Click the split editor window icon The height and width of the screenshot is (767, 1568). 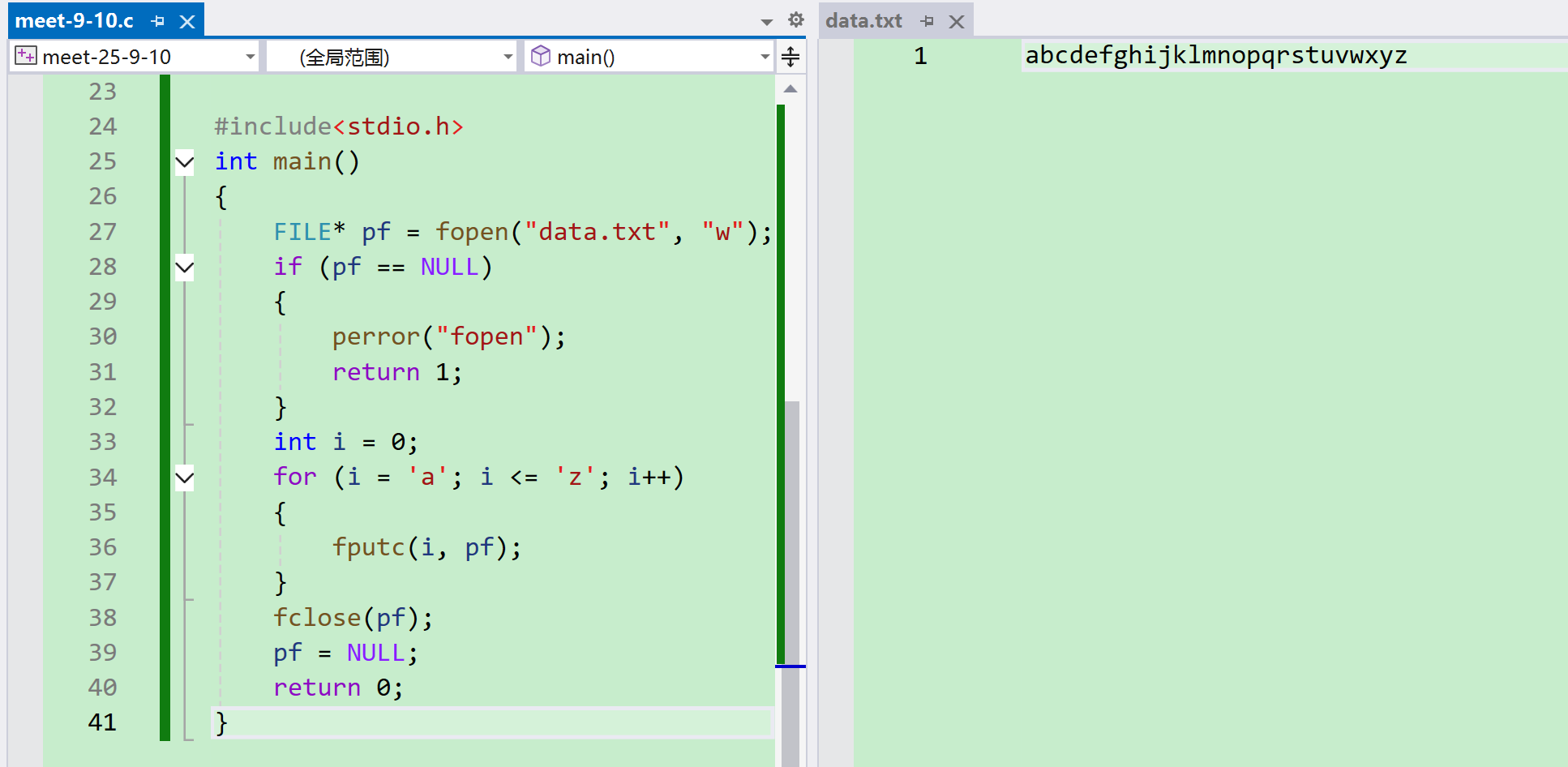point(790,57)
